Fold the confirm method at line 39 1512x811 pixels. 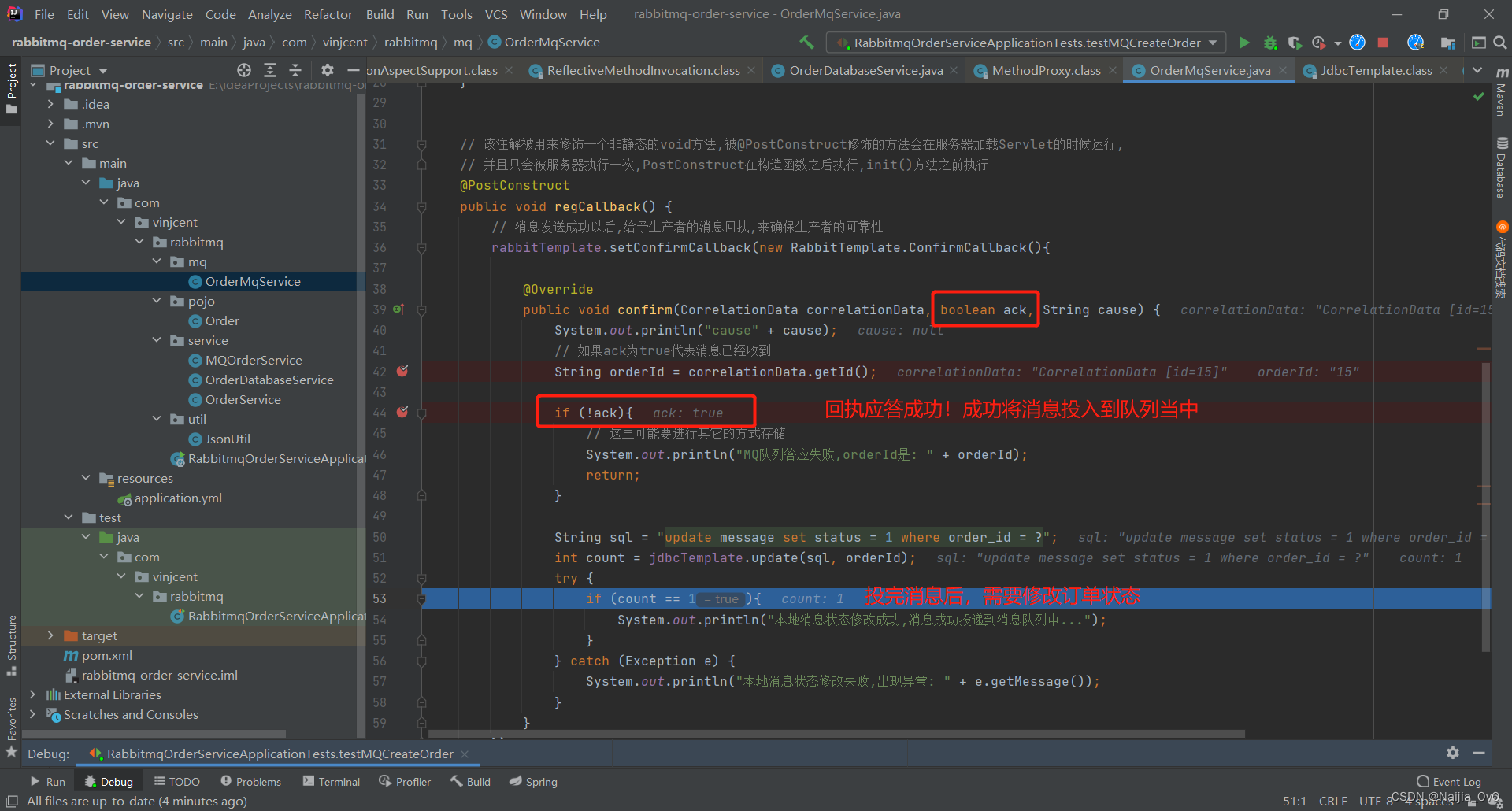tap(422, 309)
